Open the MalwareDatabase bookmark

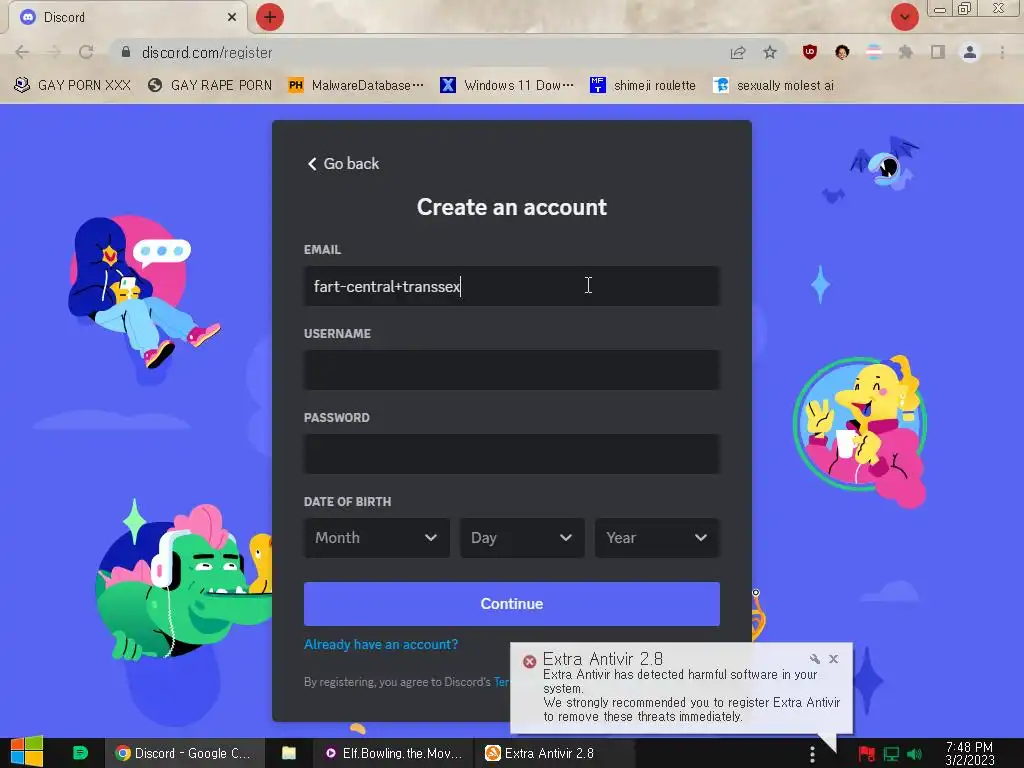[x=356, y=86]
